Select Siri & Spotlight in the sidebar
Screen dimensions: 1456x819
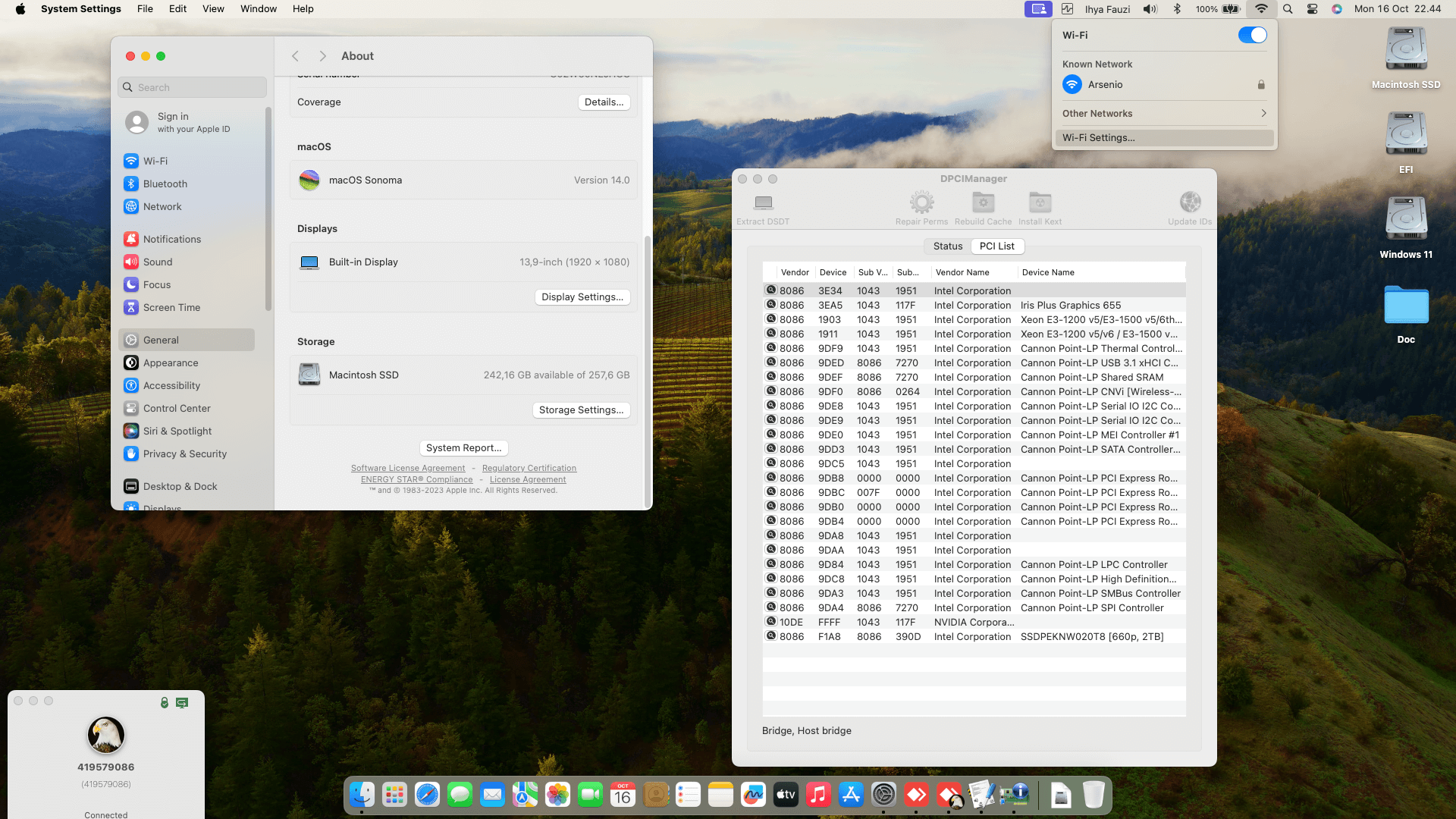click(x=187, y=431)
